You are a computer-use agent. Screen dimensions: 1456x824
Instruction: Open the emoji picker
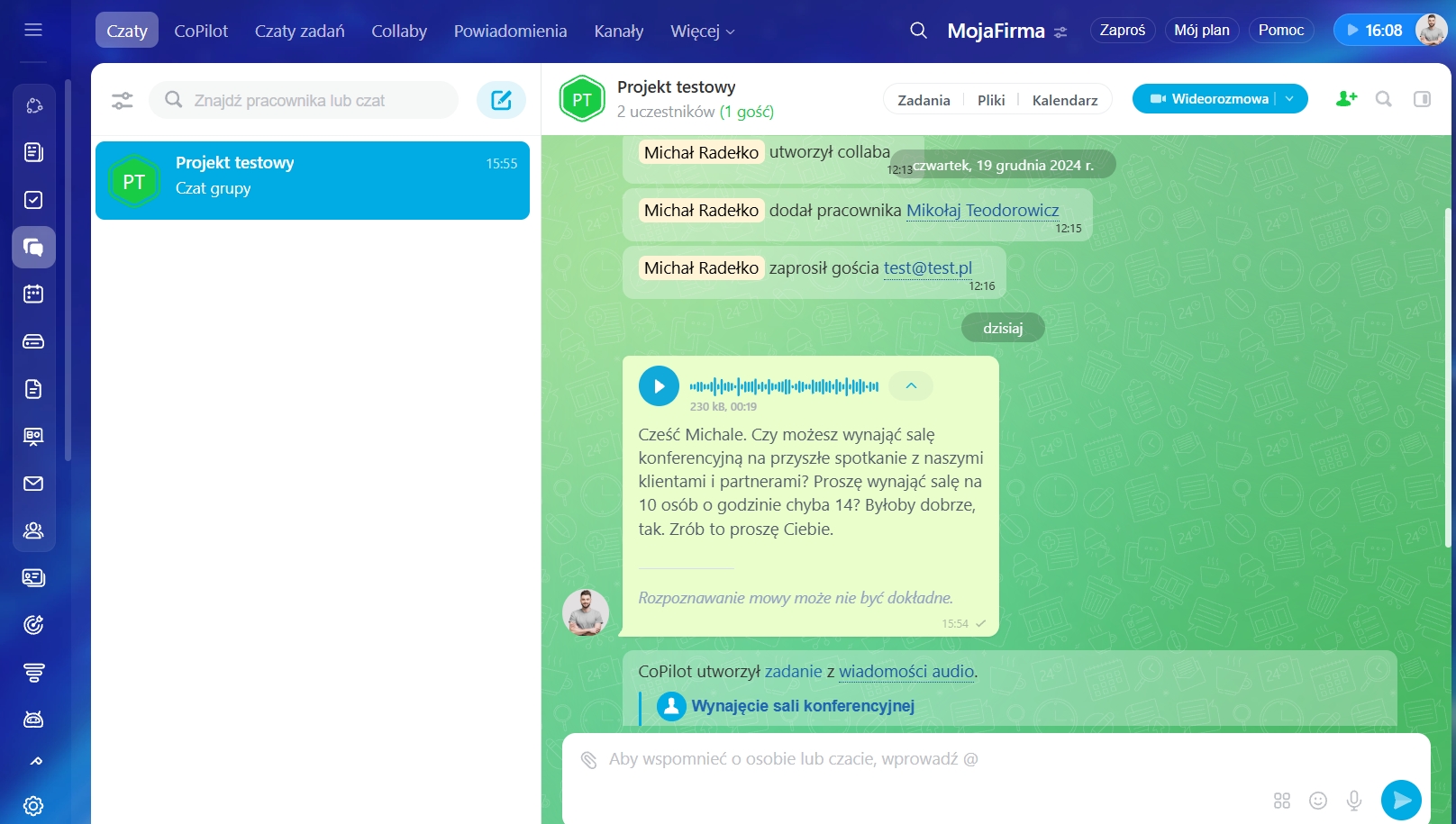tap(1318, 800)
